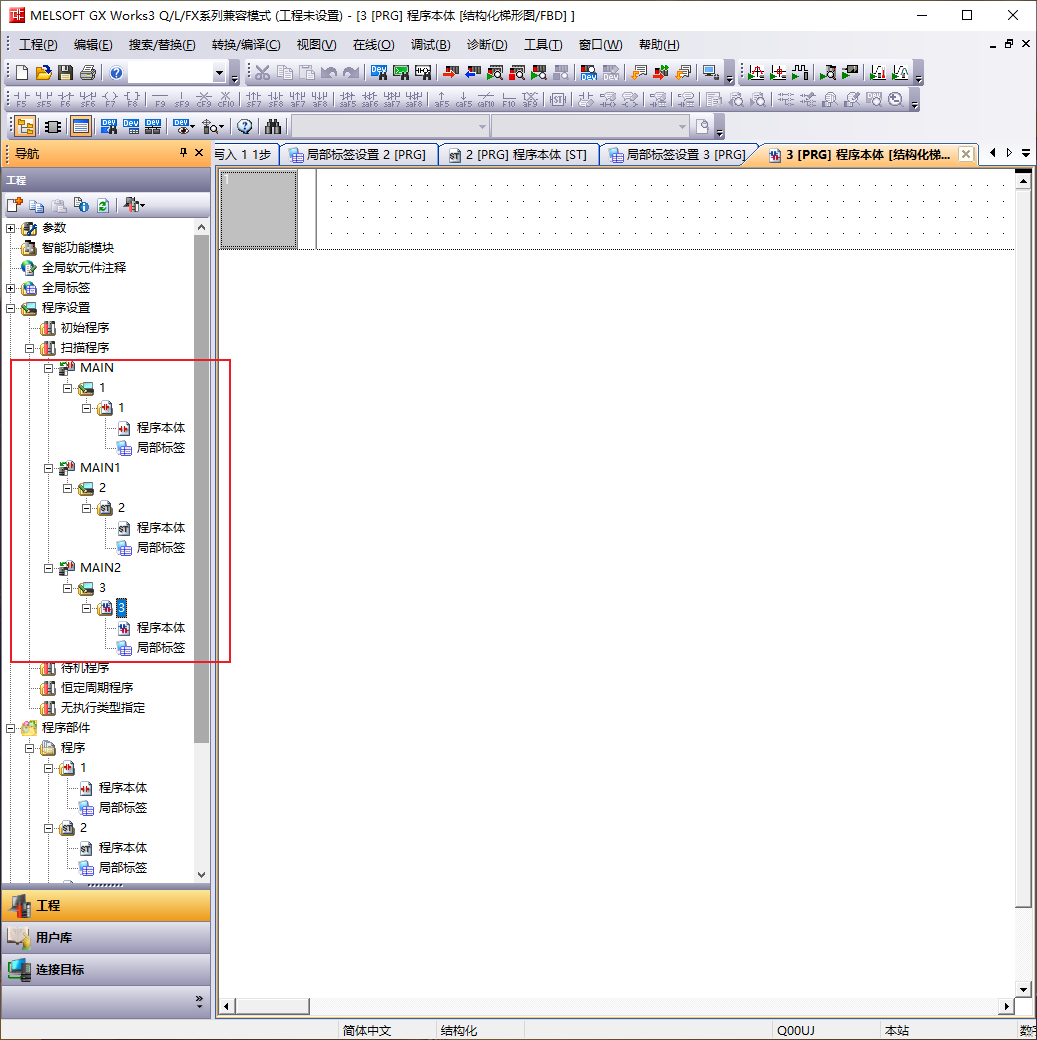
Task: Toggle the navigation window view button
Action: pos(26,126)
